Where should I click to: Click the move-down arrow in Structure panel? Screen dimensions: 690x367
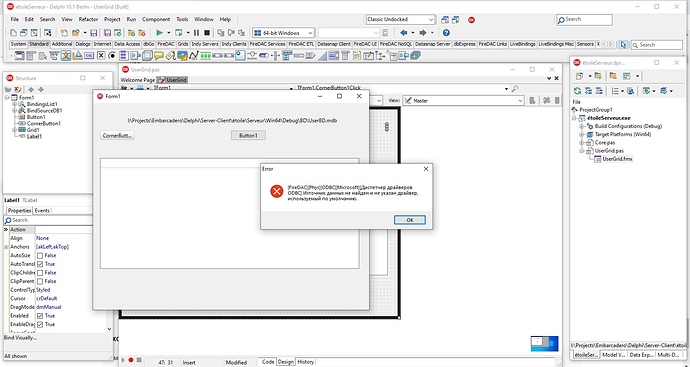(x=40, y=89)
